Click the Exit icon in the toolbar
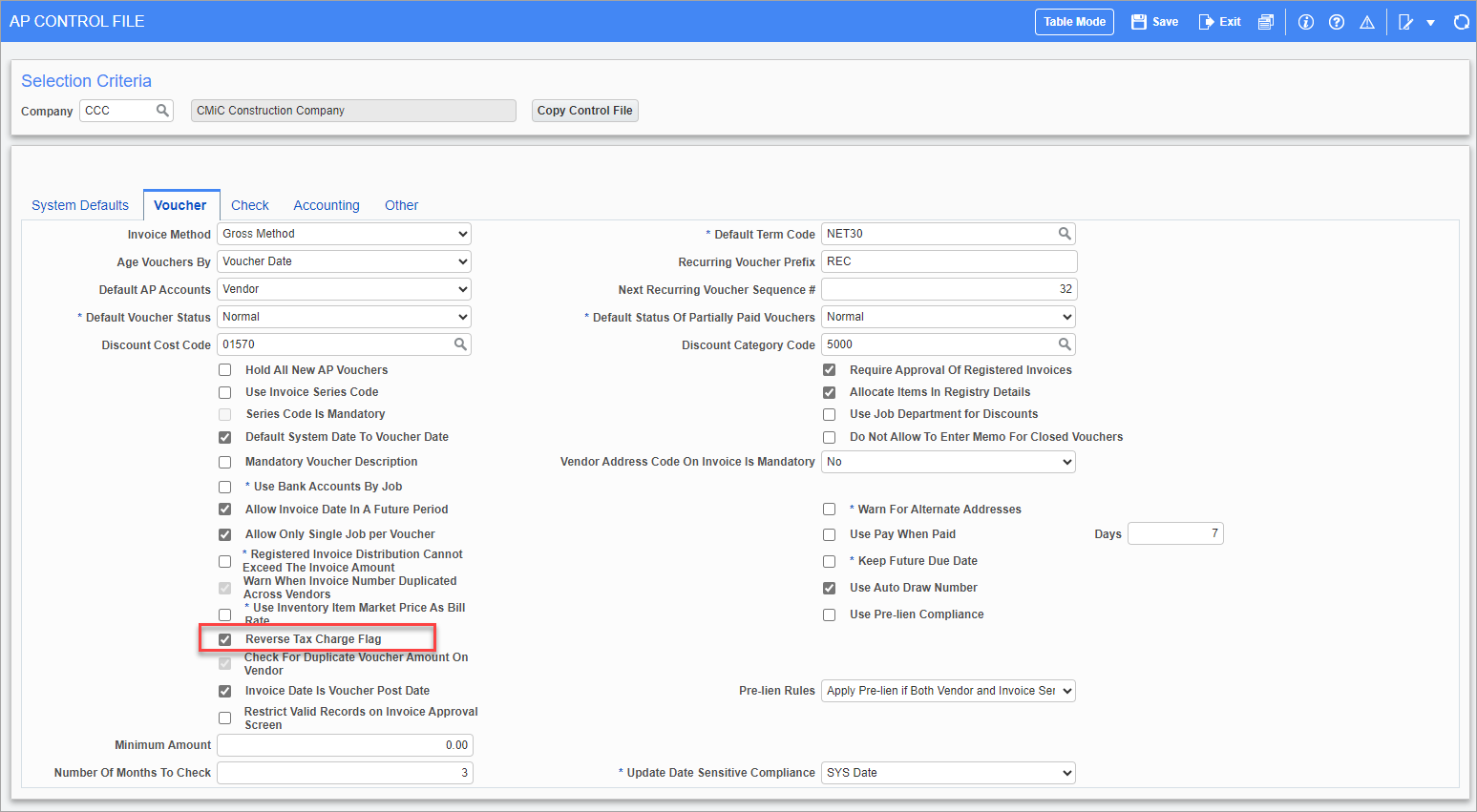The width and height of the screenshot is (1477, 812). click(x=1219, y=21)
